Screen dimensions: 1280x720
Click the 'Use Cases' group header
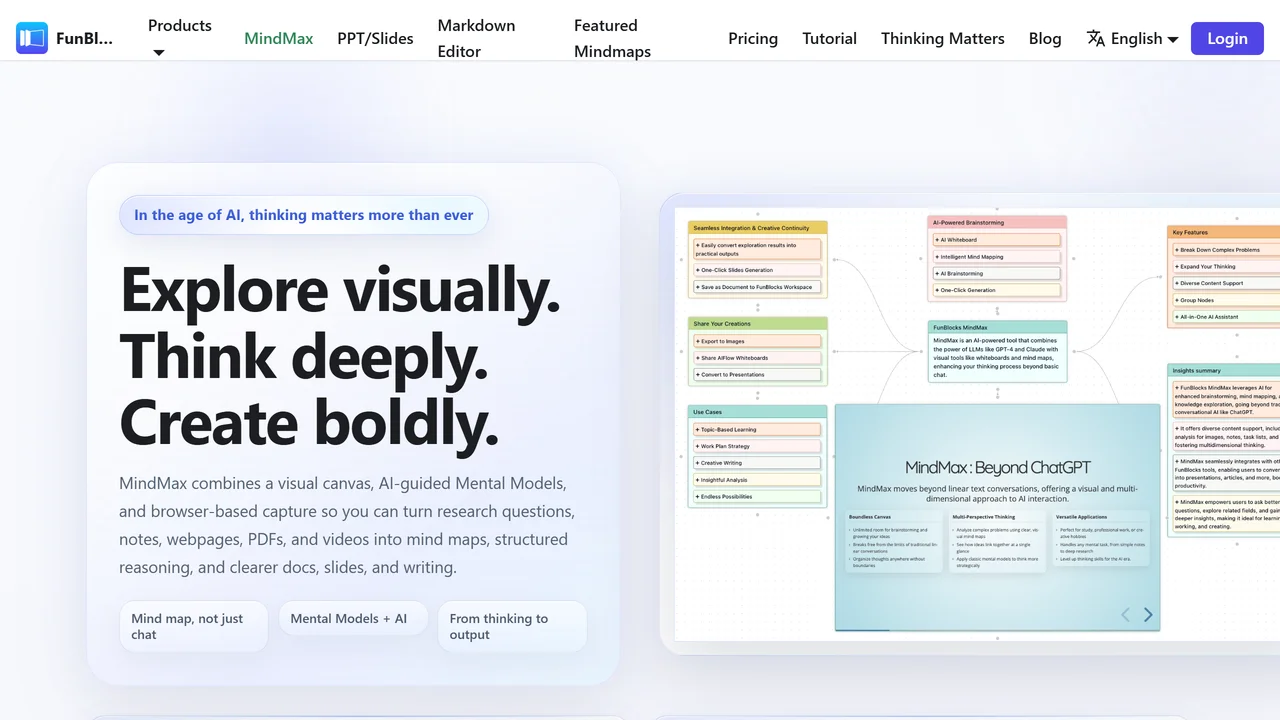pos(758,412)
